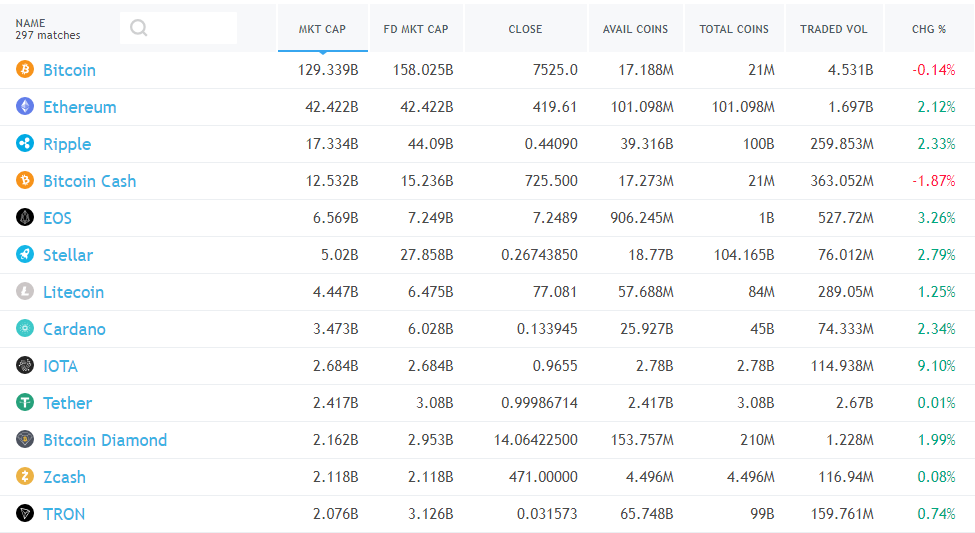Select Cardano FD market cap 6.028B
The image size is (975, 533).
(430, 329)
